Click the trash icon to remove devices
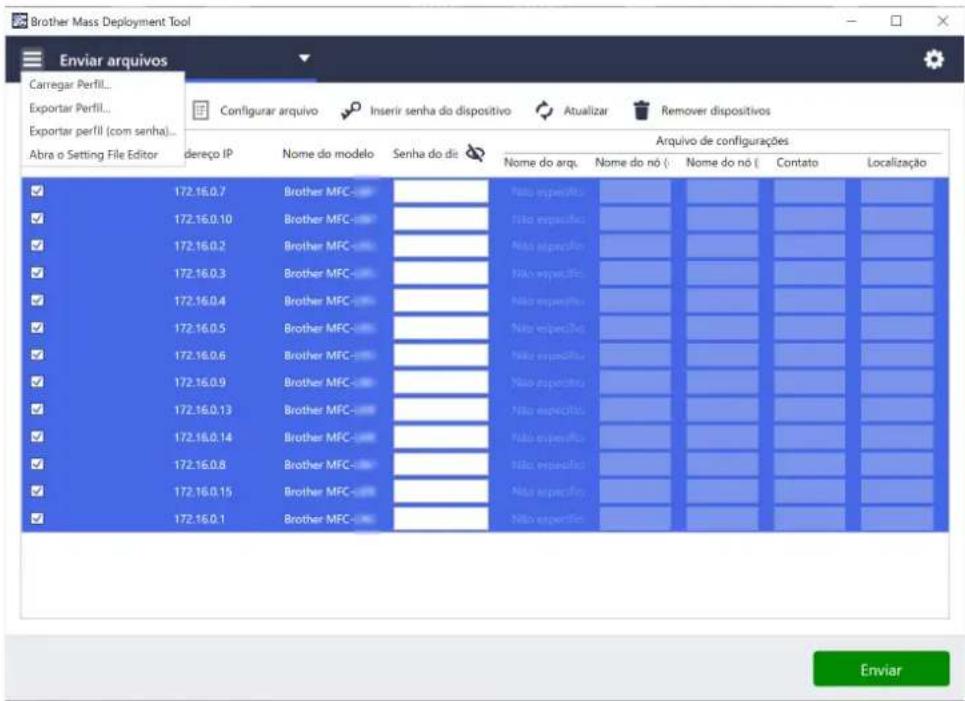The width and height of the screenshot is (965, 701). [x=641, y=111]
